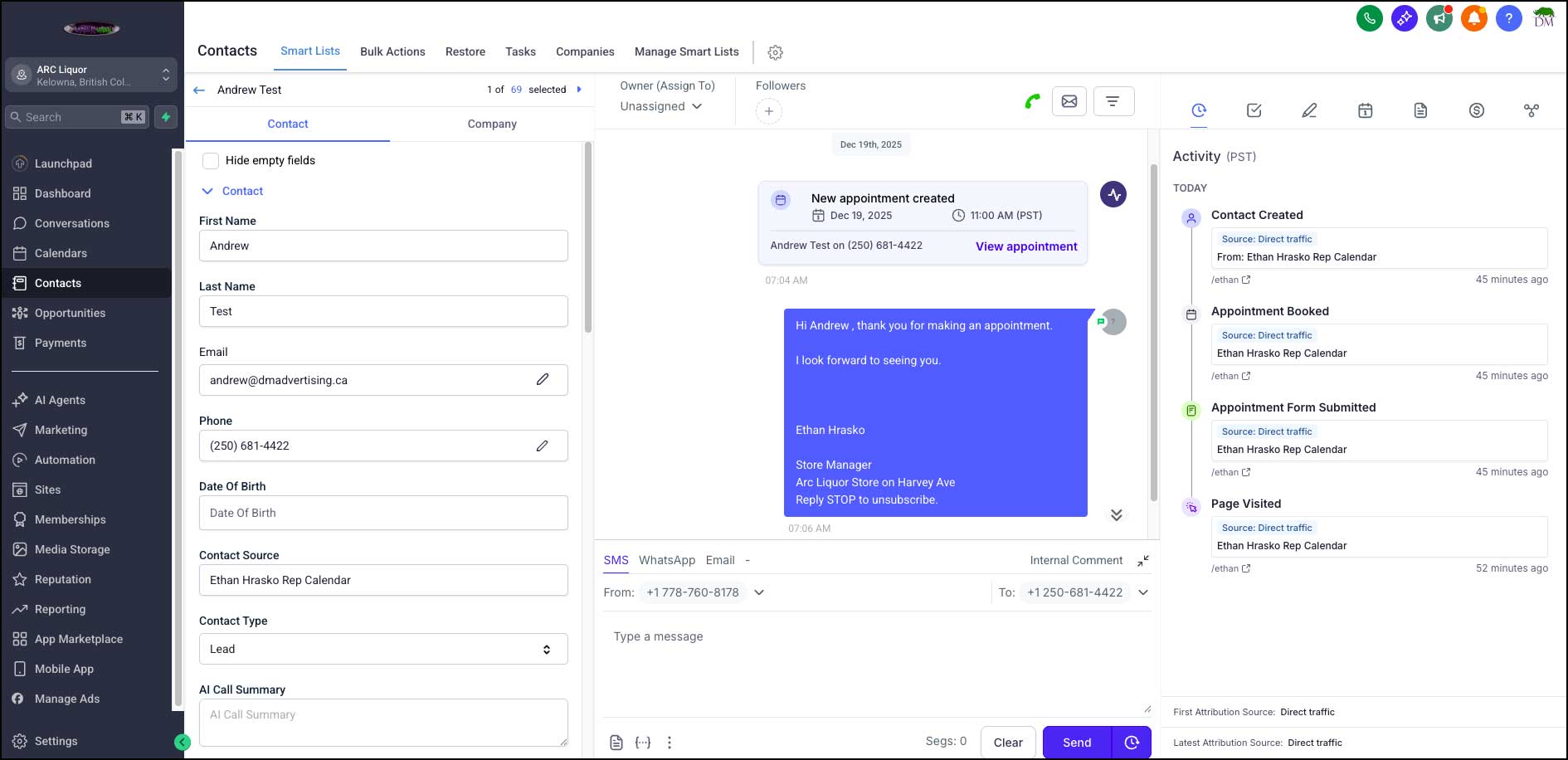The height and width of the screenshot is (760, 1568).
Task: Open the Tasks checkmark icon in right panel
Action: [x=1254, y=110]
